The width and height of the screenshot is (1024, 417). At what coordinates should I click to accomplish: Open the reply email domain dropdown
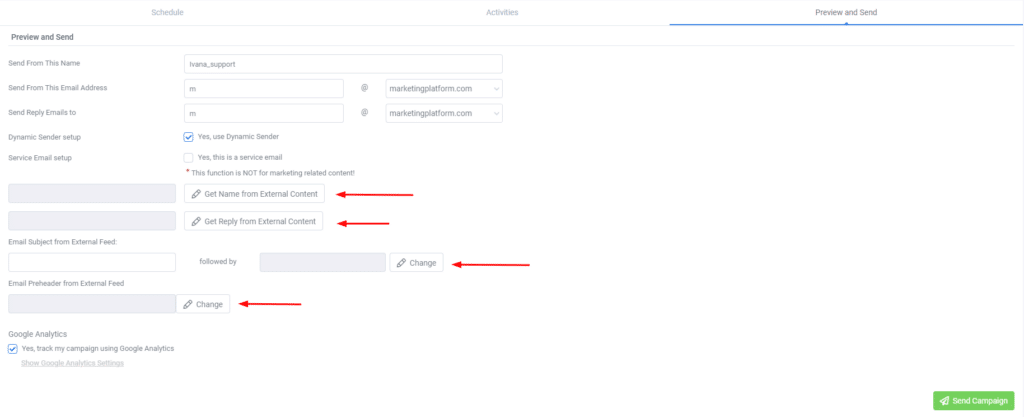[x=444, y=113]
